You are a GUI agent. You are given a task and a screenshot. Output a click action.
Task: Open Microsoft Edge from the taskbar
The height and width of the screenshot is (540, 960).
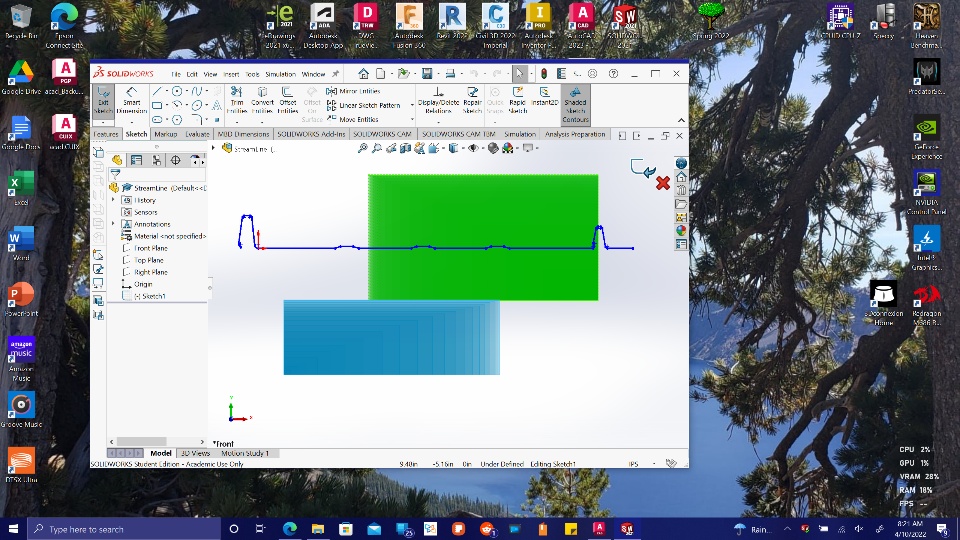[290, 529]
